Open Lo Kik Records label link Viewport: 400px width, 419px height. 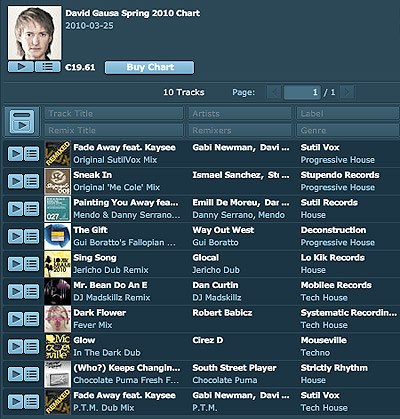[x=333, y=258]
